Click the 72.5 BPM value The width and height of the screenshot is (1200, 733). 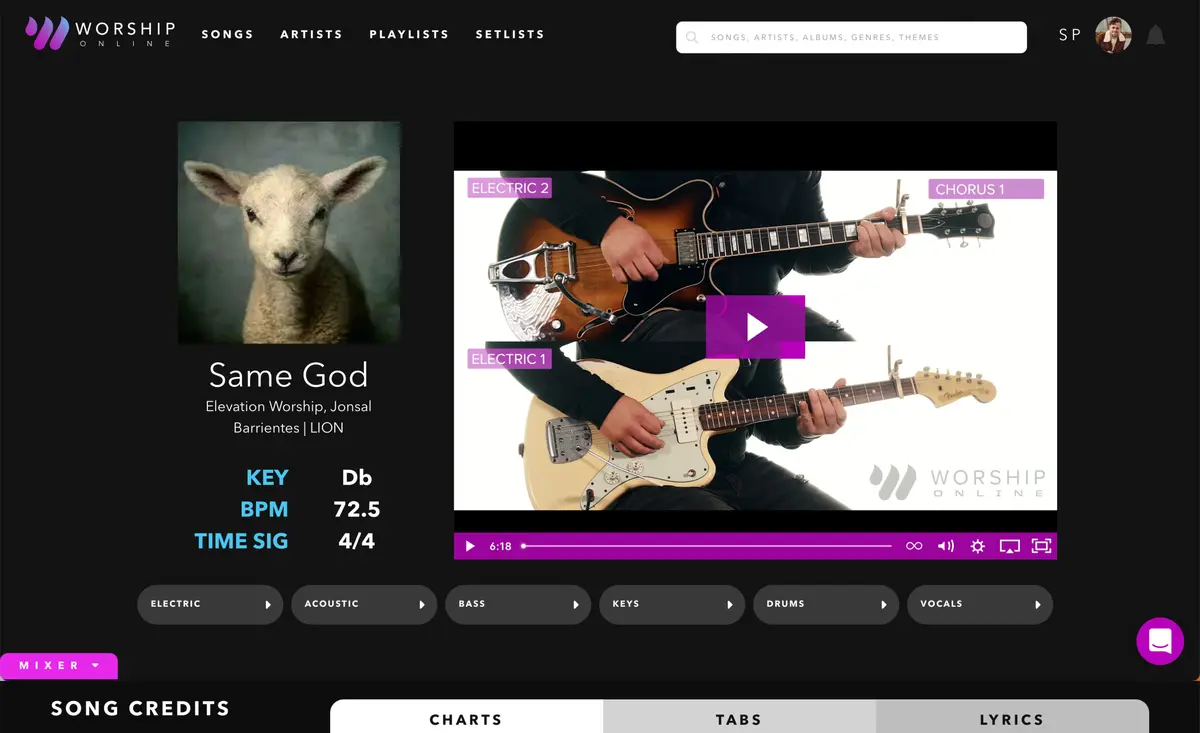(357, 509)
